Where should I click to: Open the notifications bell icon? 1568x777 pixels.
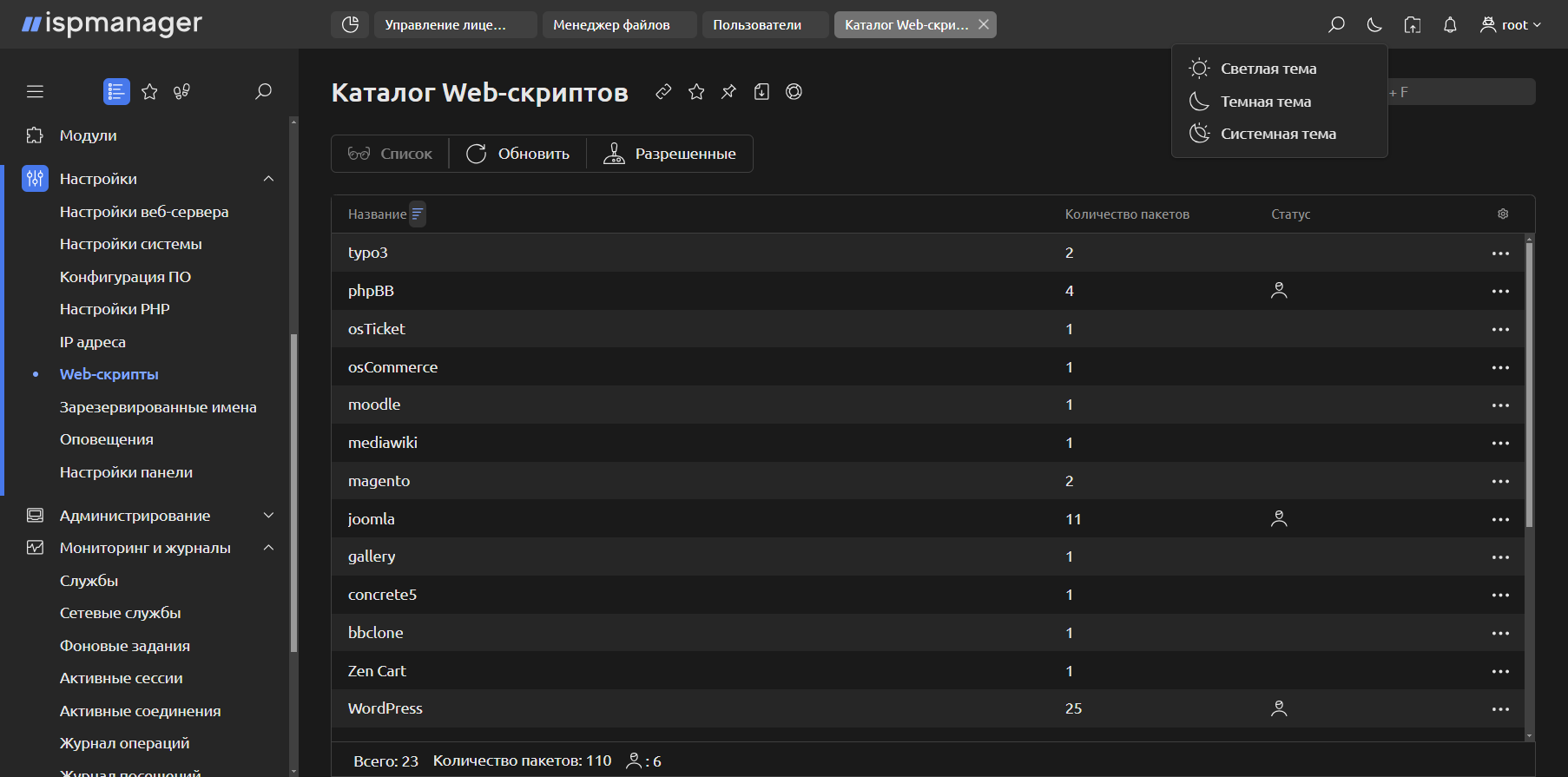pos(1450,25)
